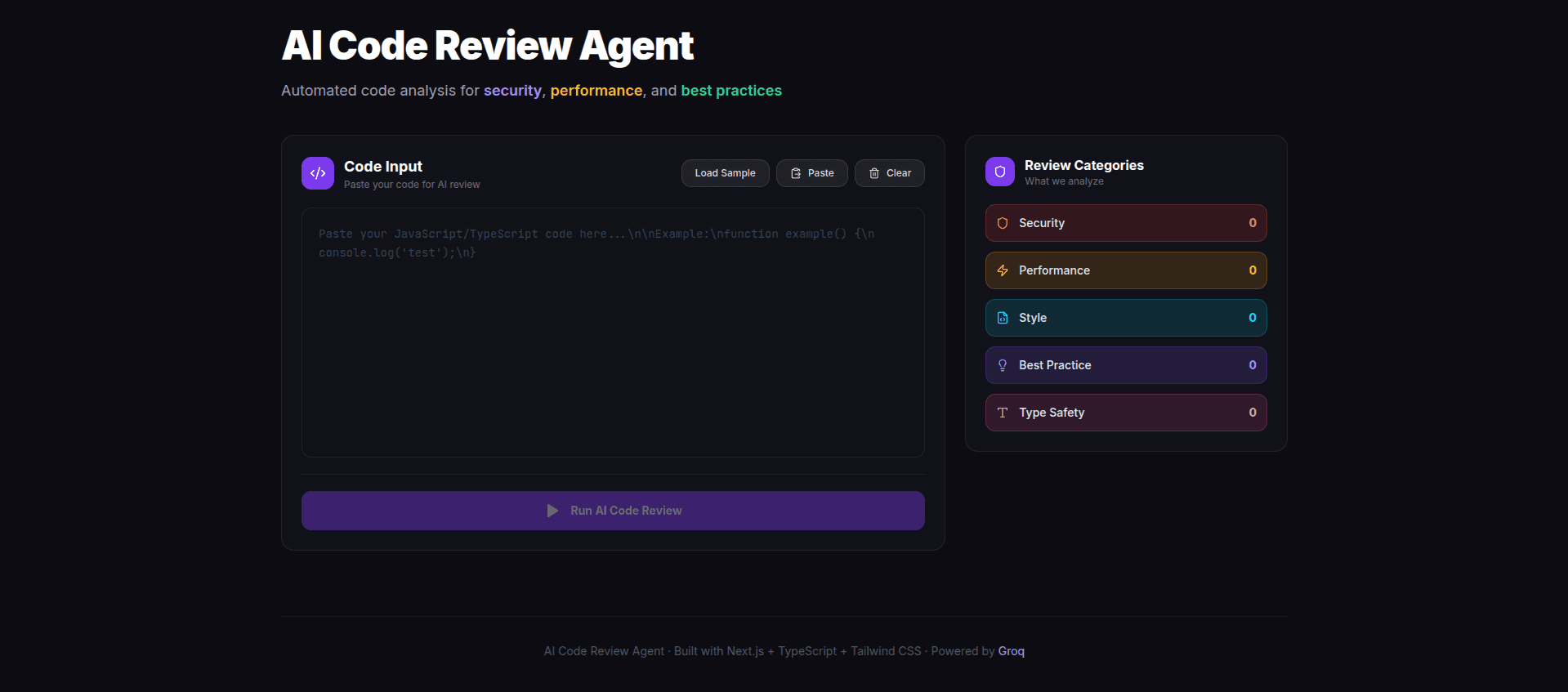Select the Best Practice category row label
The image size is (1568, 692).
tap(1055, 365)
